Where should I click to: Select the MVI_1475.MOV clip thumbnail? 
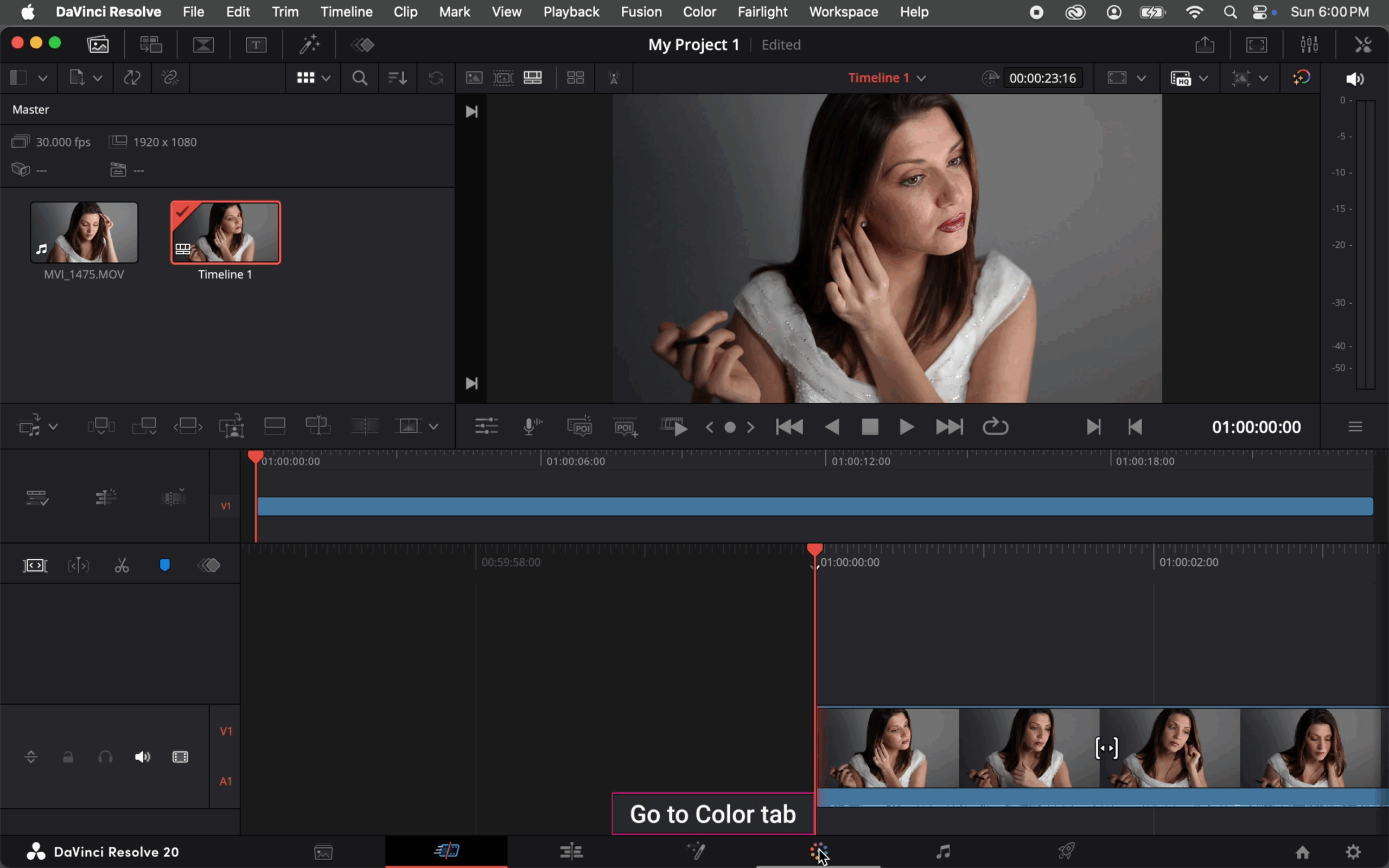[84, 233]
